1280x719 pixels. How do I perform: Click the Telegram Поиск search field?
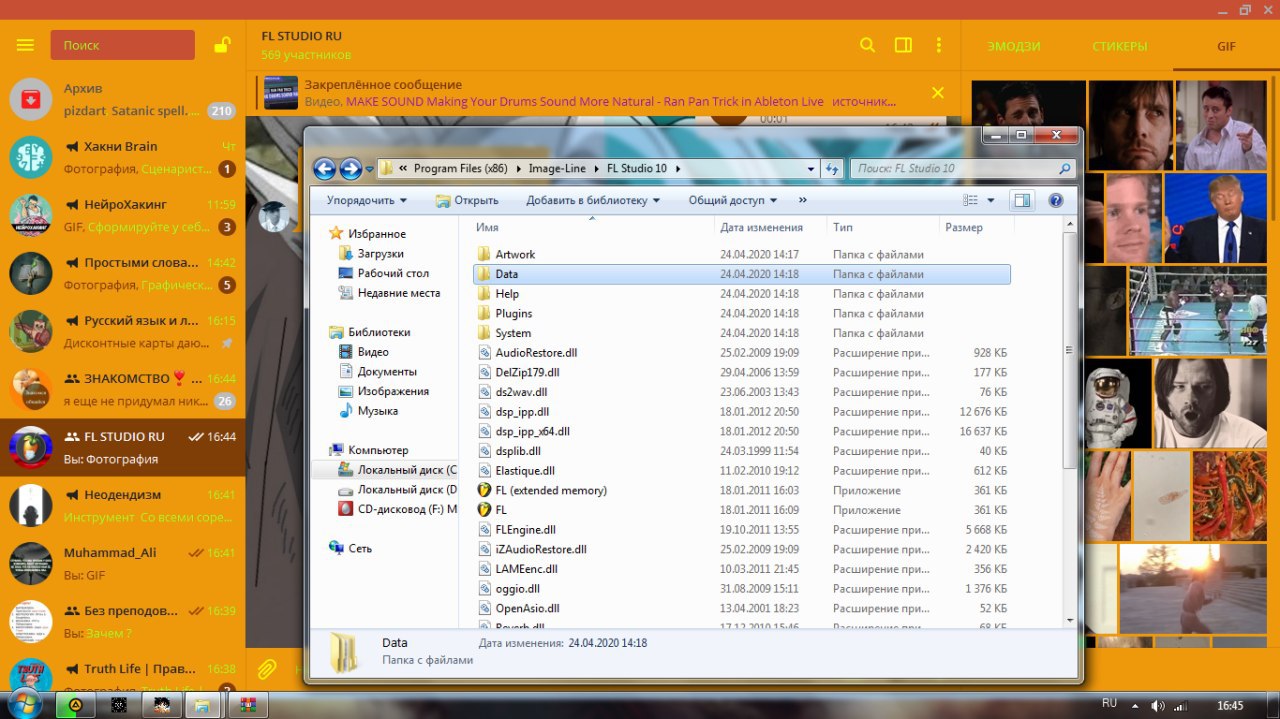[123, 45]
